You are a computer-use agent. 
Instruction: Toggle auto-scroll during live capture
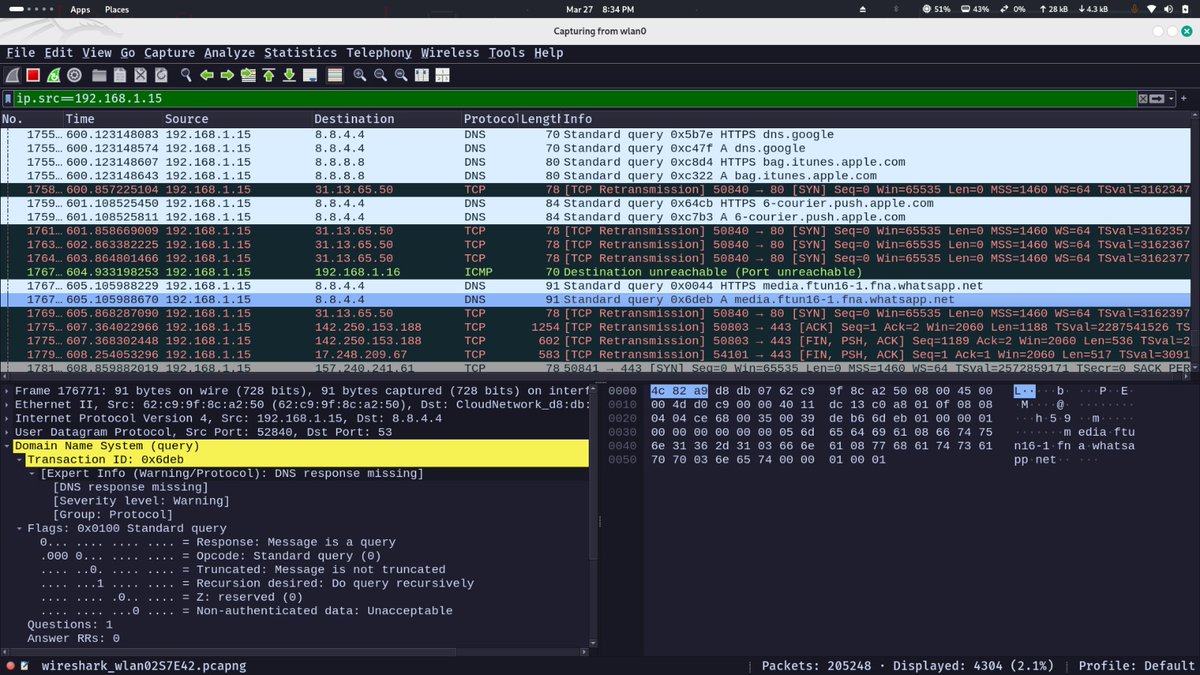(x=310, y=75)
